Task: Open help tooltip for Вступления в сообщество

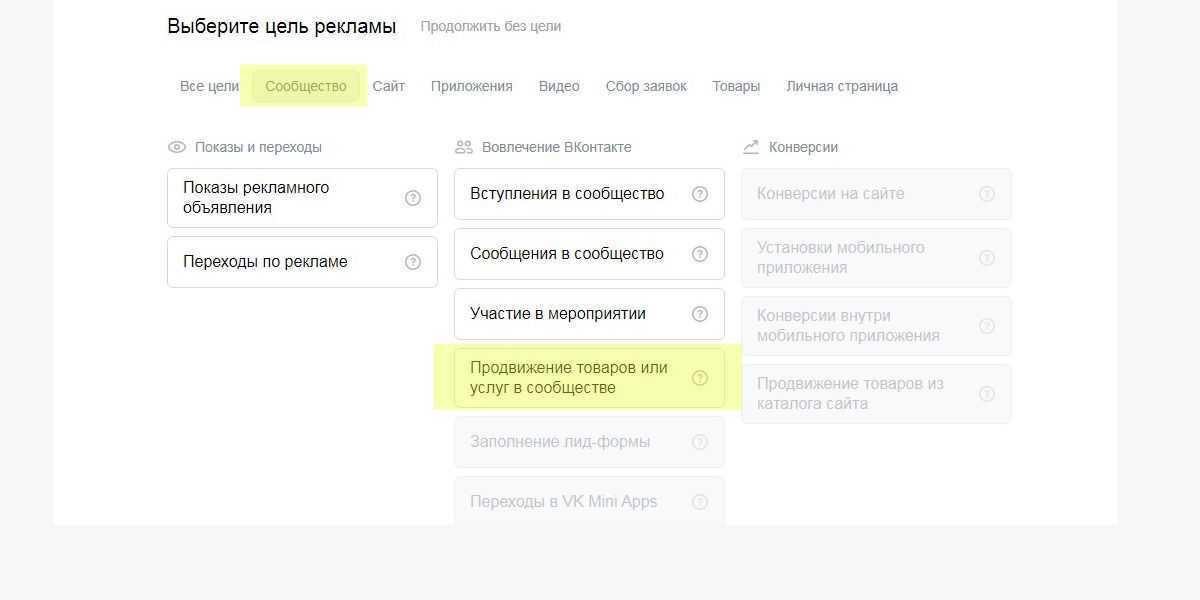Action: tap(699, 194)
